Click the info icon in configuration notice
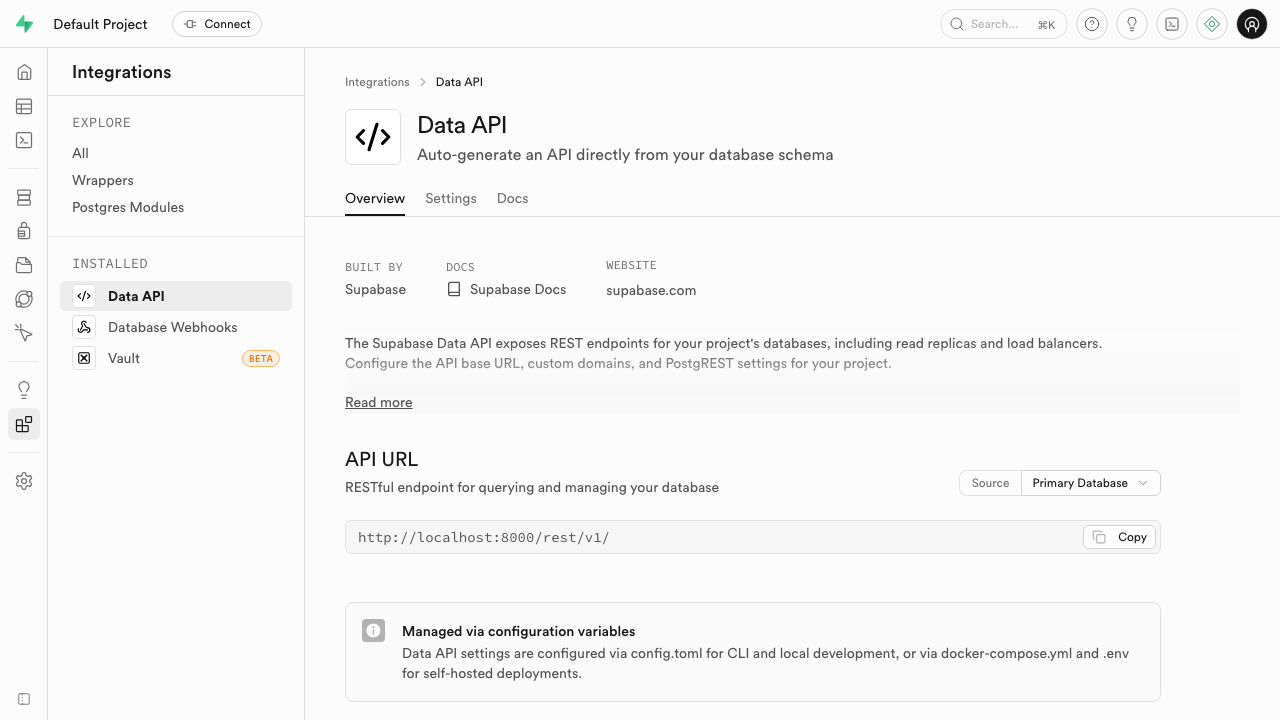This screenshot has width=1280, height=720. click(373, 631)
